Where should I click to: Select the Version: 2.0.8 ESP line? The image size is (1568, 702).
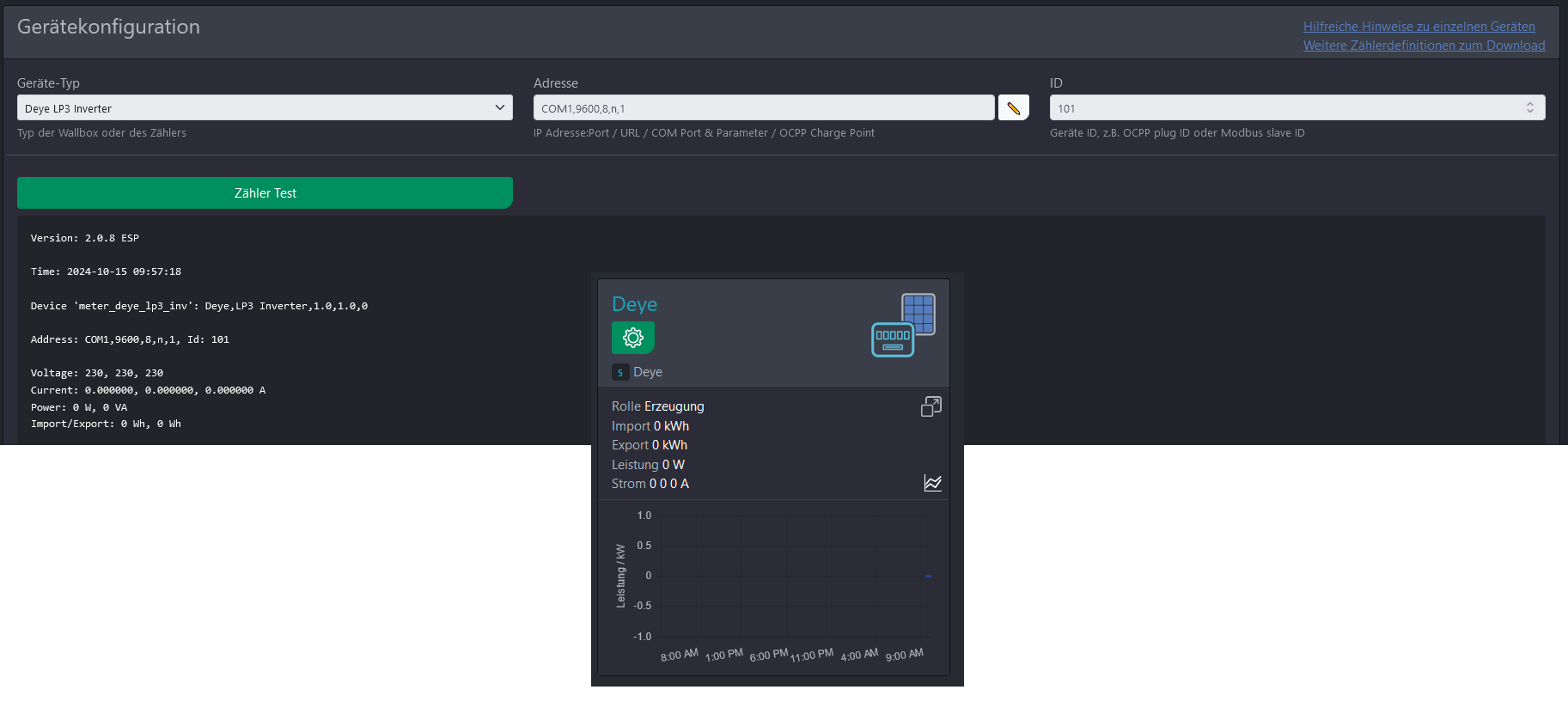(x=85, y=238)
